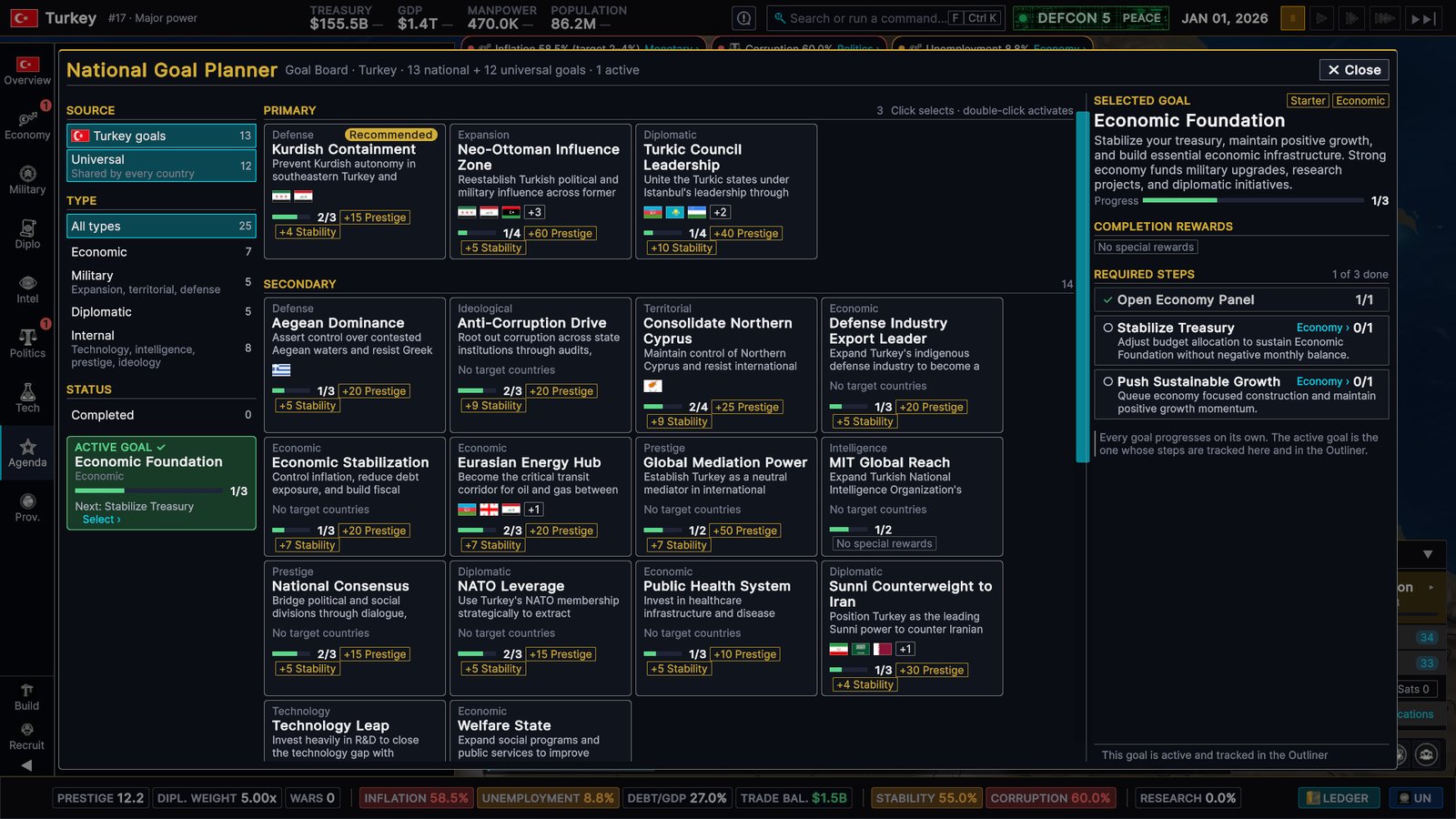The height and width of the screenshot is (819, 1456).
Task: Open the Prov. sidebar section
Action: pyautogui.click(x=27, y=508)
